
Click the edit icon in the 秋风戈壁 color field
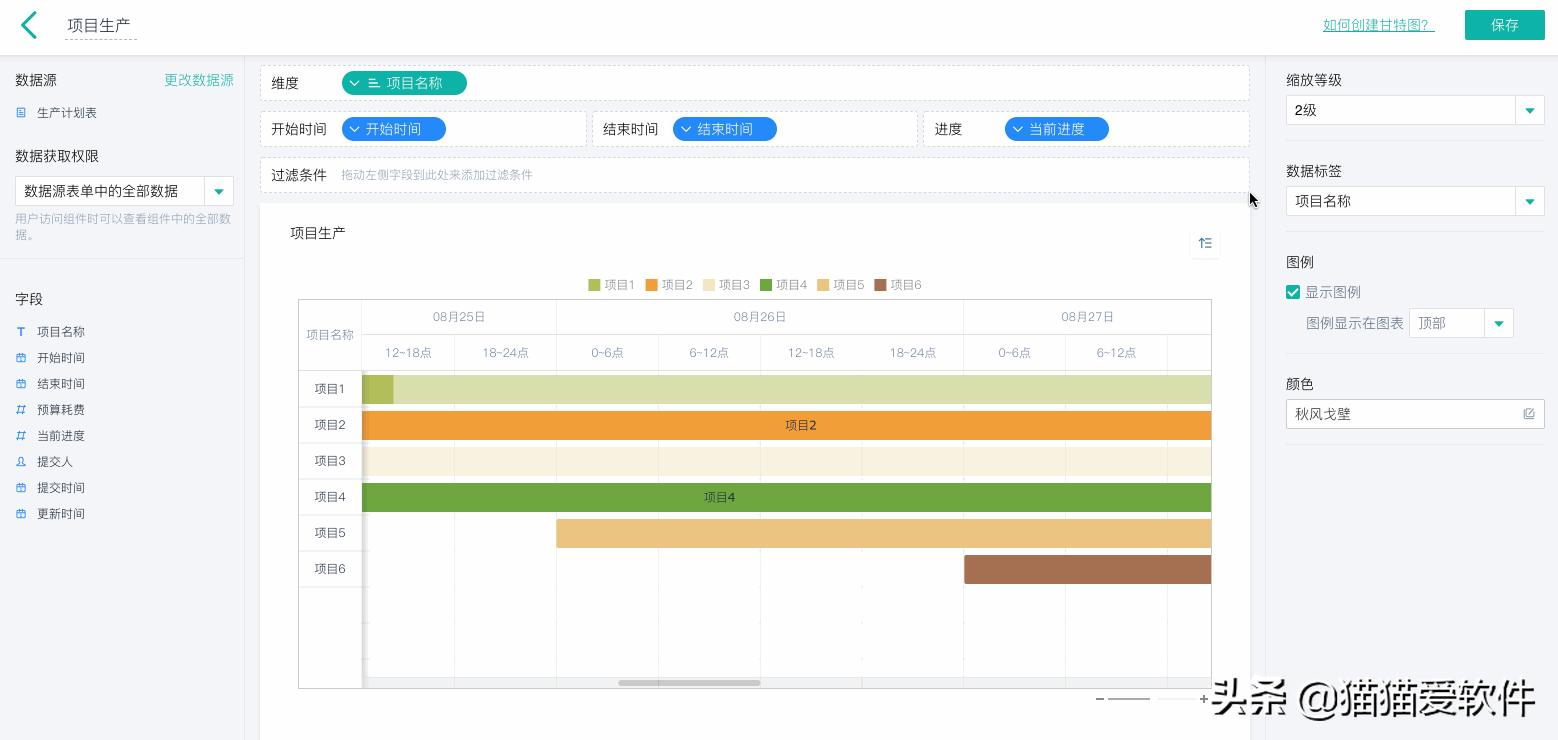pos(1528,414)
